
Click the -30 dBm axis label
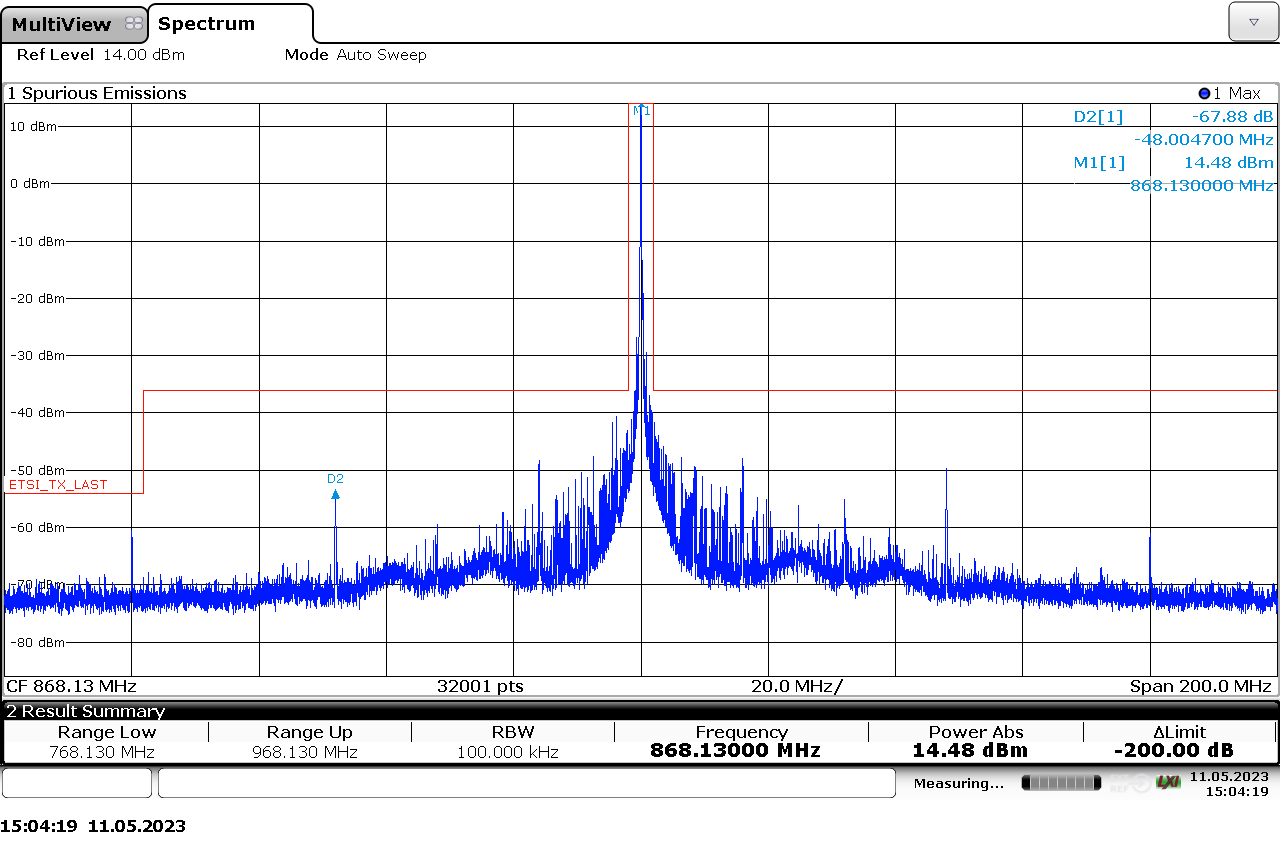coord(37,355)
